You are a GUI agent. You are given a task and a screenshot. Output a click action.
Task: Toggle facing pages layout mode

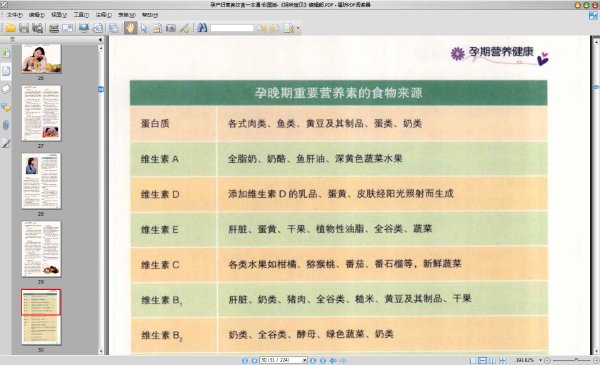click(492, 360)
